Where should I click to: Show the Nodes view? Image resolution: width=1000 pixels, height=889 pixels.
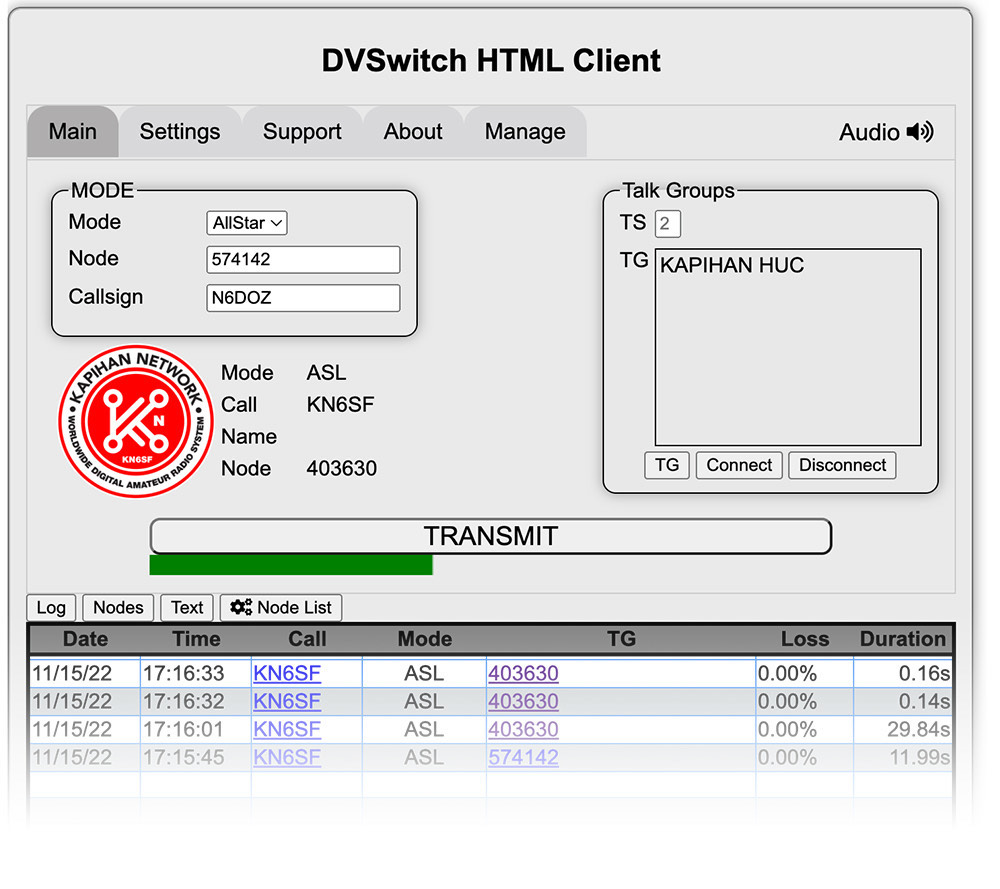click(x=118, y=608)
